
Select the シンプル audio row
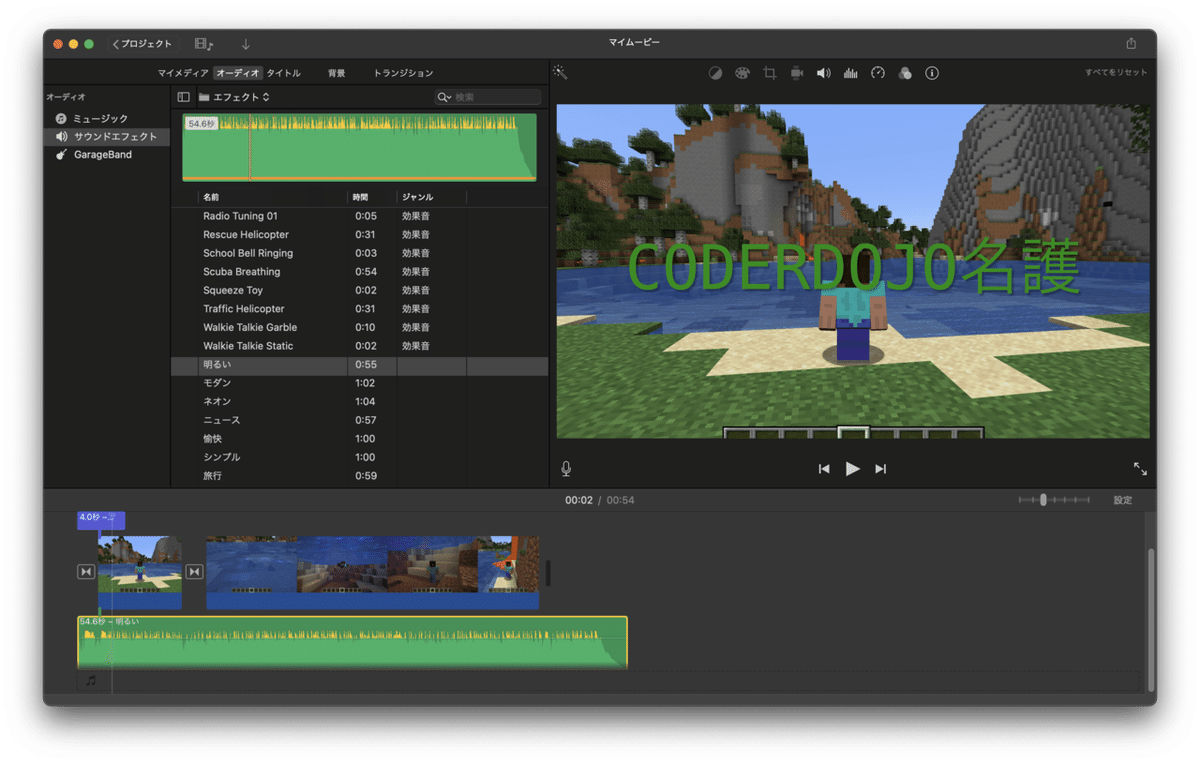tap(359, 457)
